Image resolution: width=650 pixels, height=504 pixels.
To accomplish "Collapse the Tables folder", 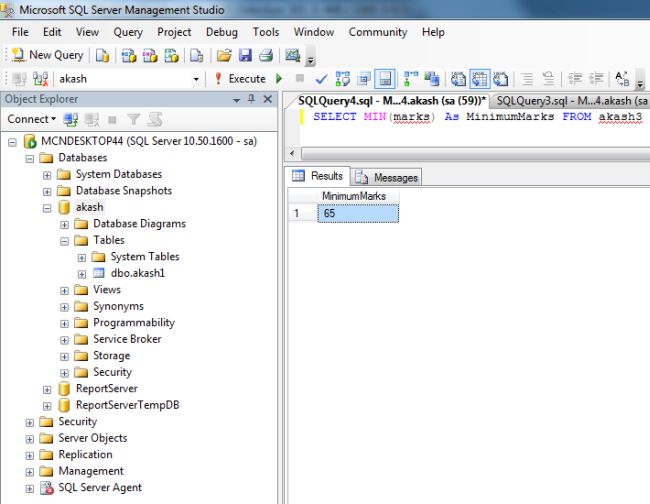I will pyautogui.click(x=64, y=241).
